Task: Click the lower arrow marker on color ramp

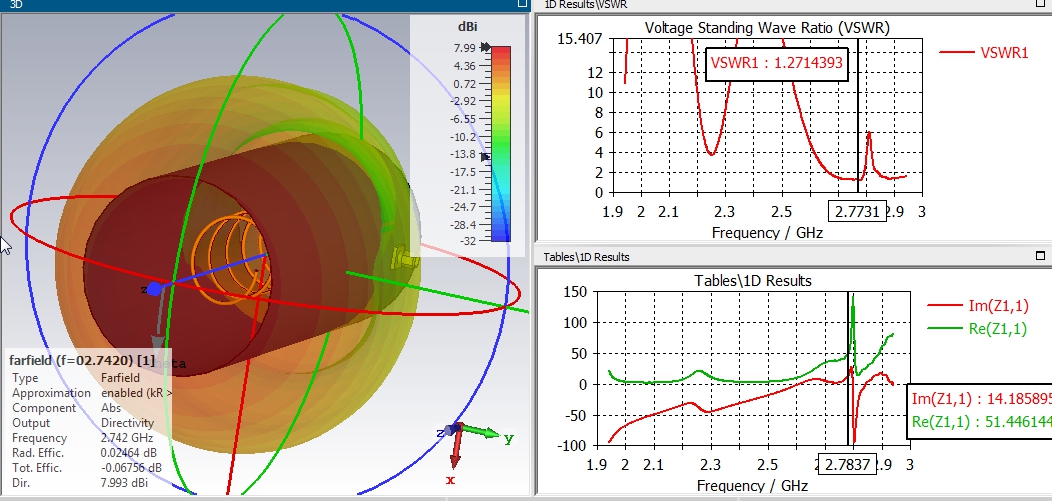Action: [486, 156]
